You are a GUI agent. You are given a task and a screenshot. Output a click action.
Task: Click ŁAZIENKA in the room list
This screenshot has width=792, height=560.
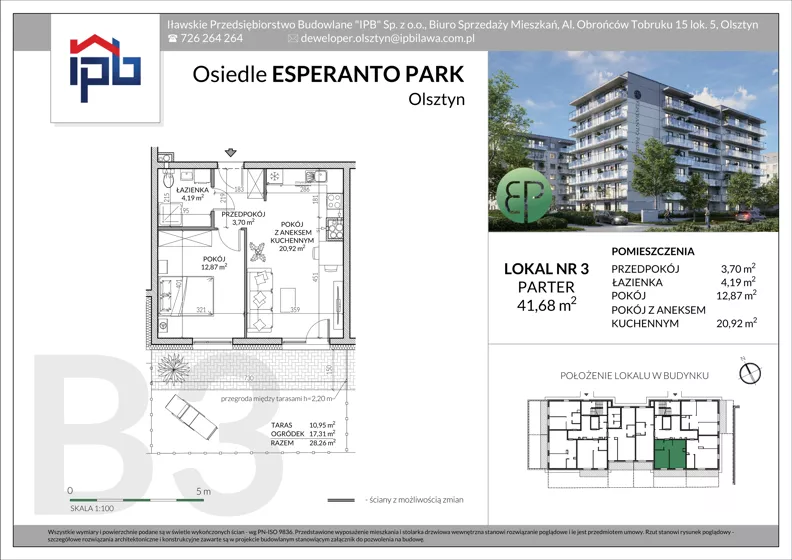tap(636, 283)
